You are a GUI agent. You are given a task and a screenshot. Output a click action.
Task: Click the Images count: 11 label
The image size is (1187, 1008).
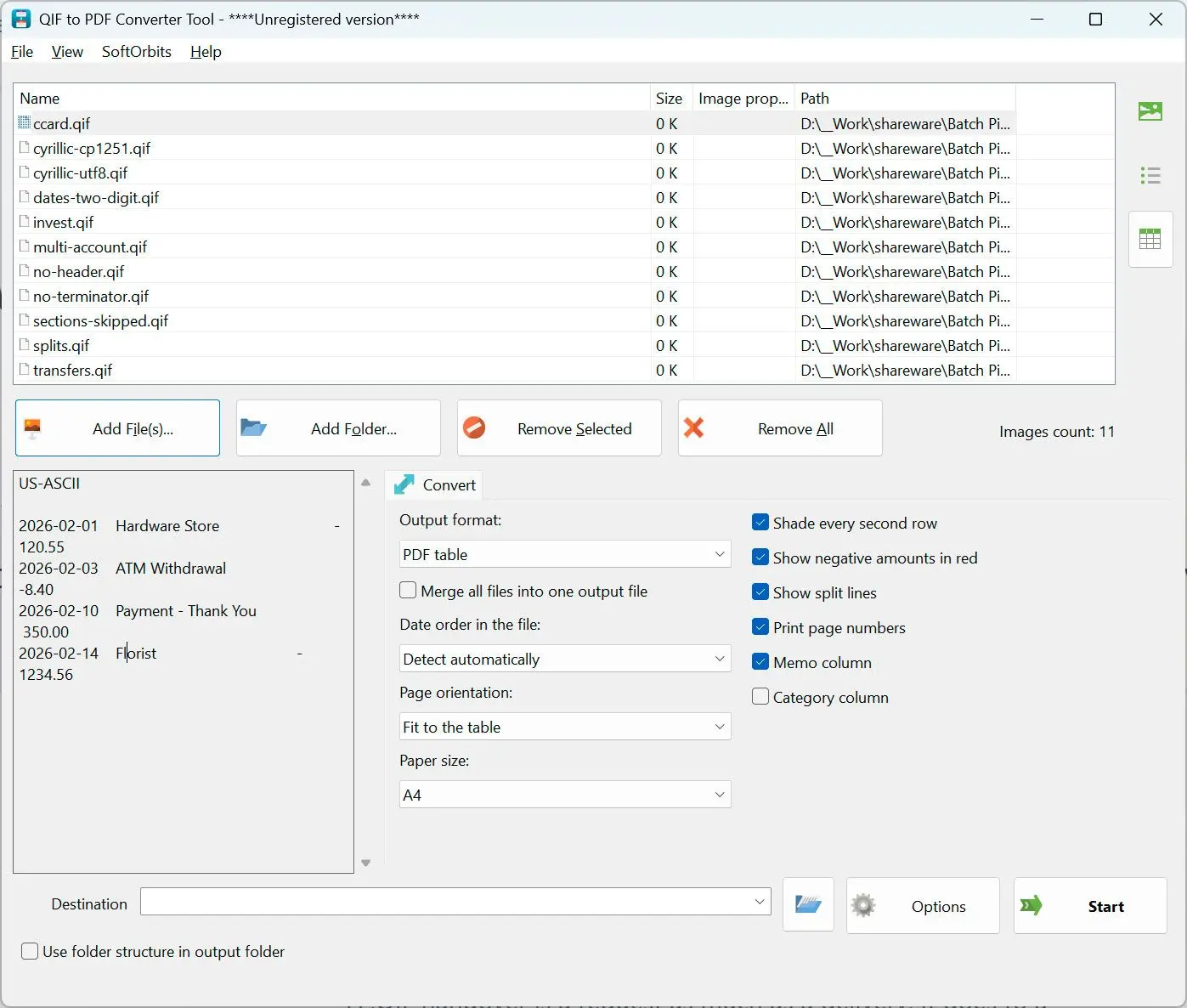click(1056, 432)
